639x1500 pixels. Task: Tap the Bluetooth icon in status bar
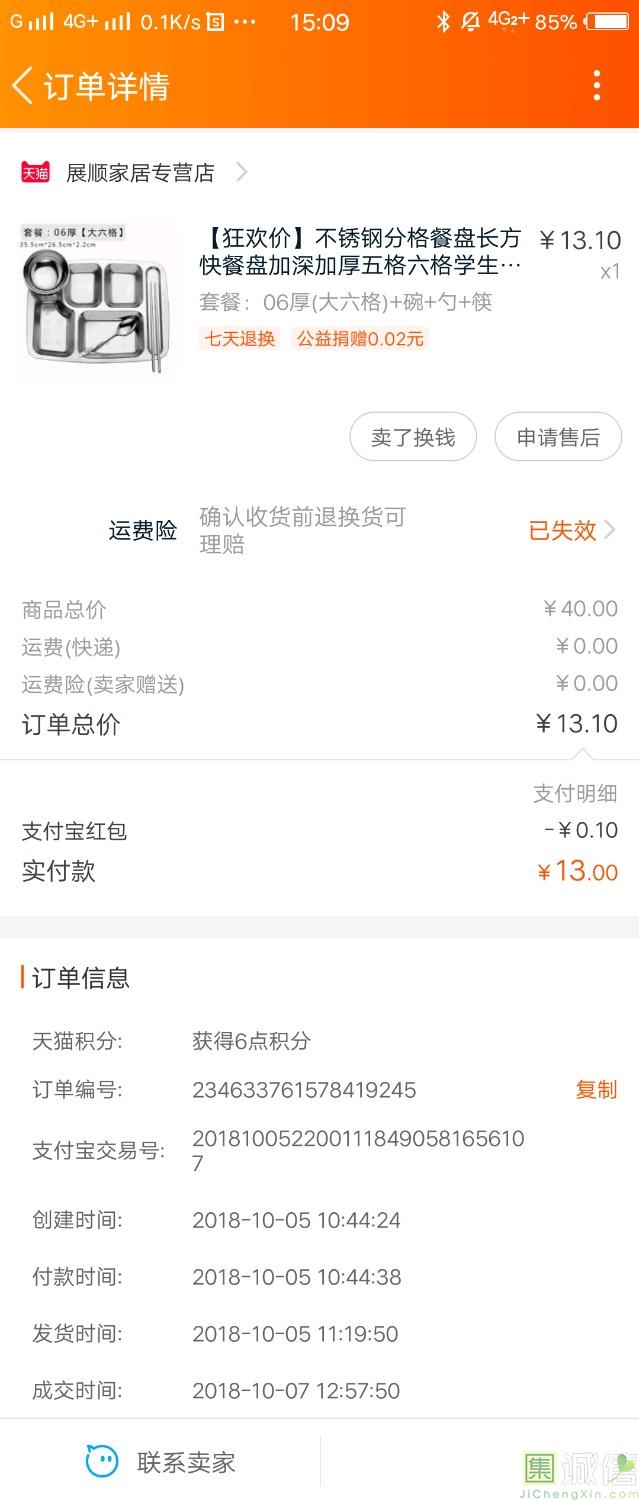click(443, 22)
